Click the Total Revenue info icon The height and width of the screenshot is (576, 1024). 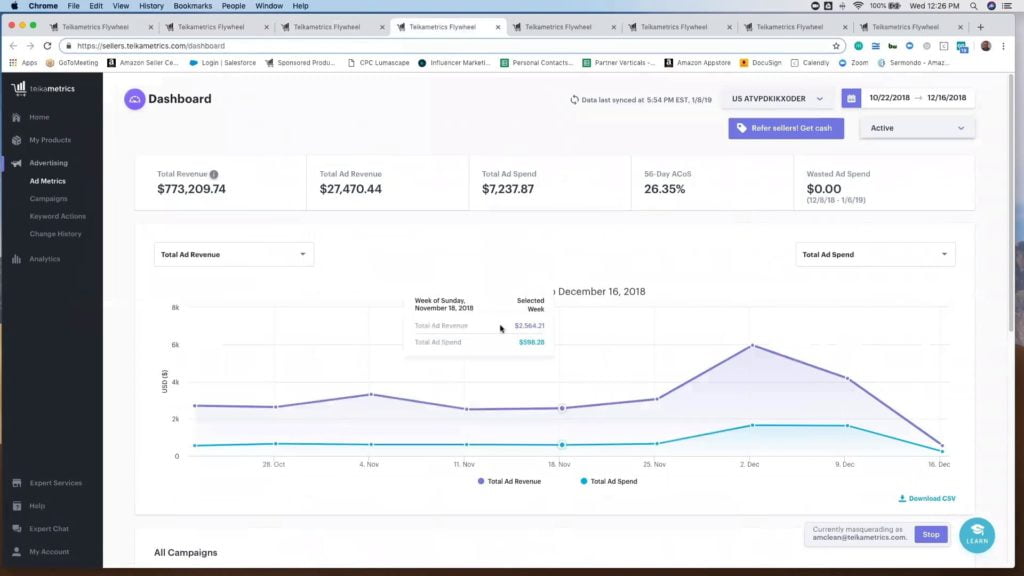point(214,174)
